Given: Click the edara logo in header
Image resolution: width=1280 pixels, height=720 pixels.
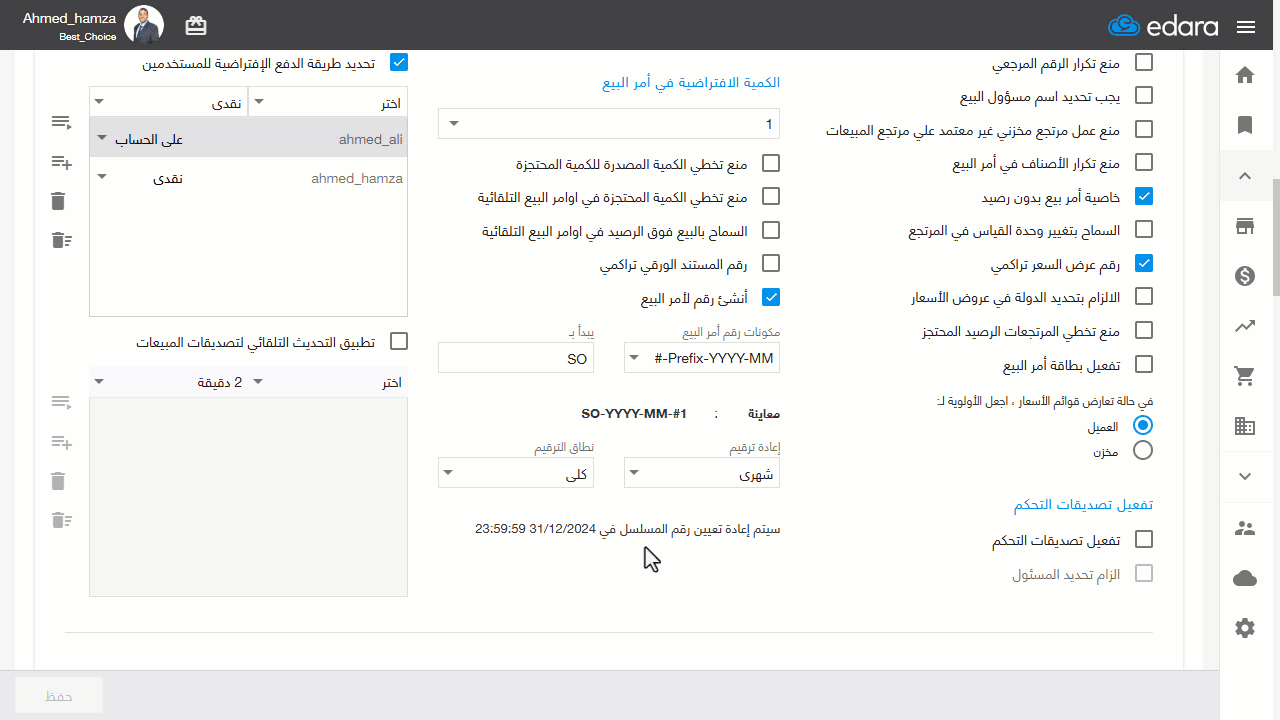Looking at the screenshot, I should (1163, 26).
